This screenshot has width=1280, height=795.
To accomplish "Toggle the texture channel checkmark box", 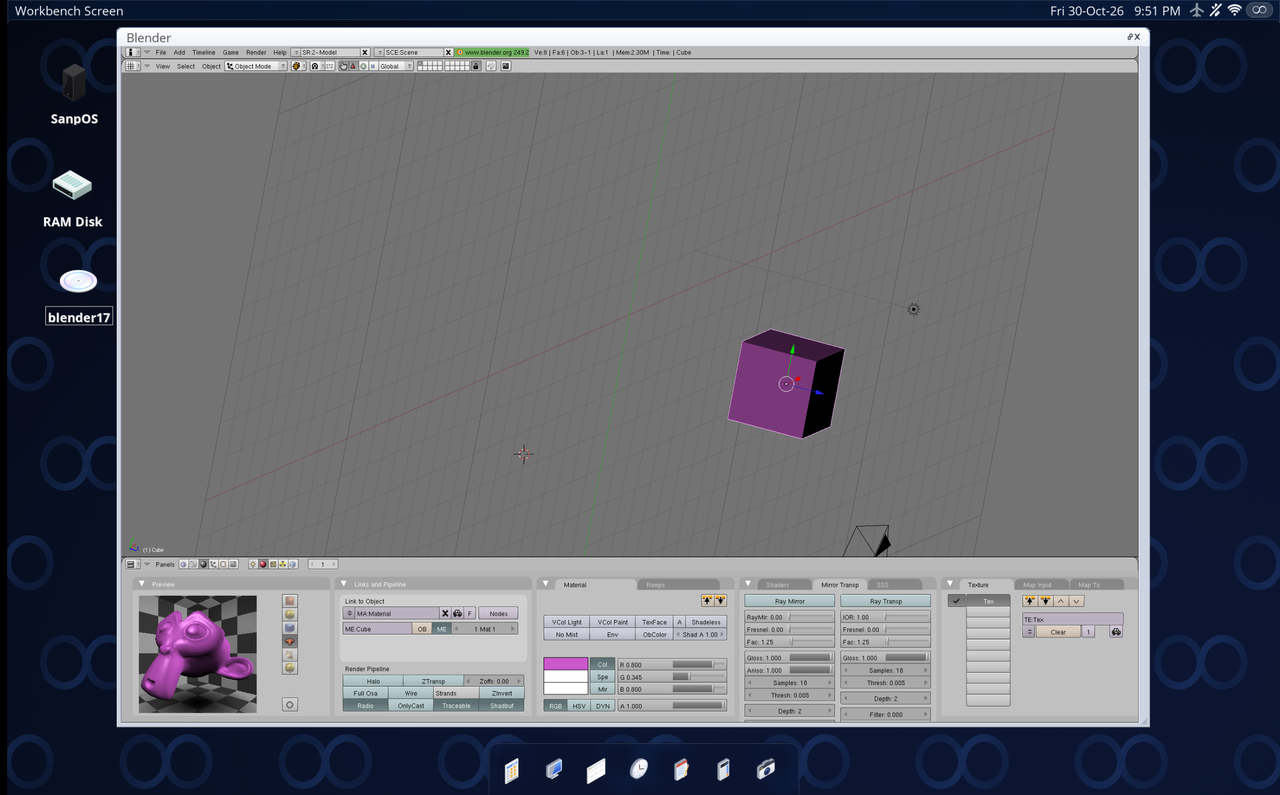I will [x=957, y=601].
